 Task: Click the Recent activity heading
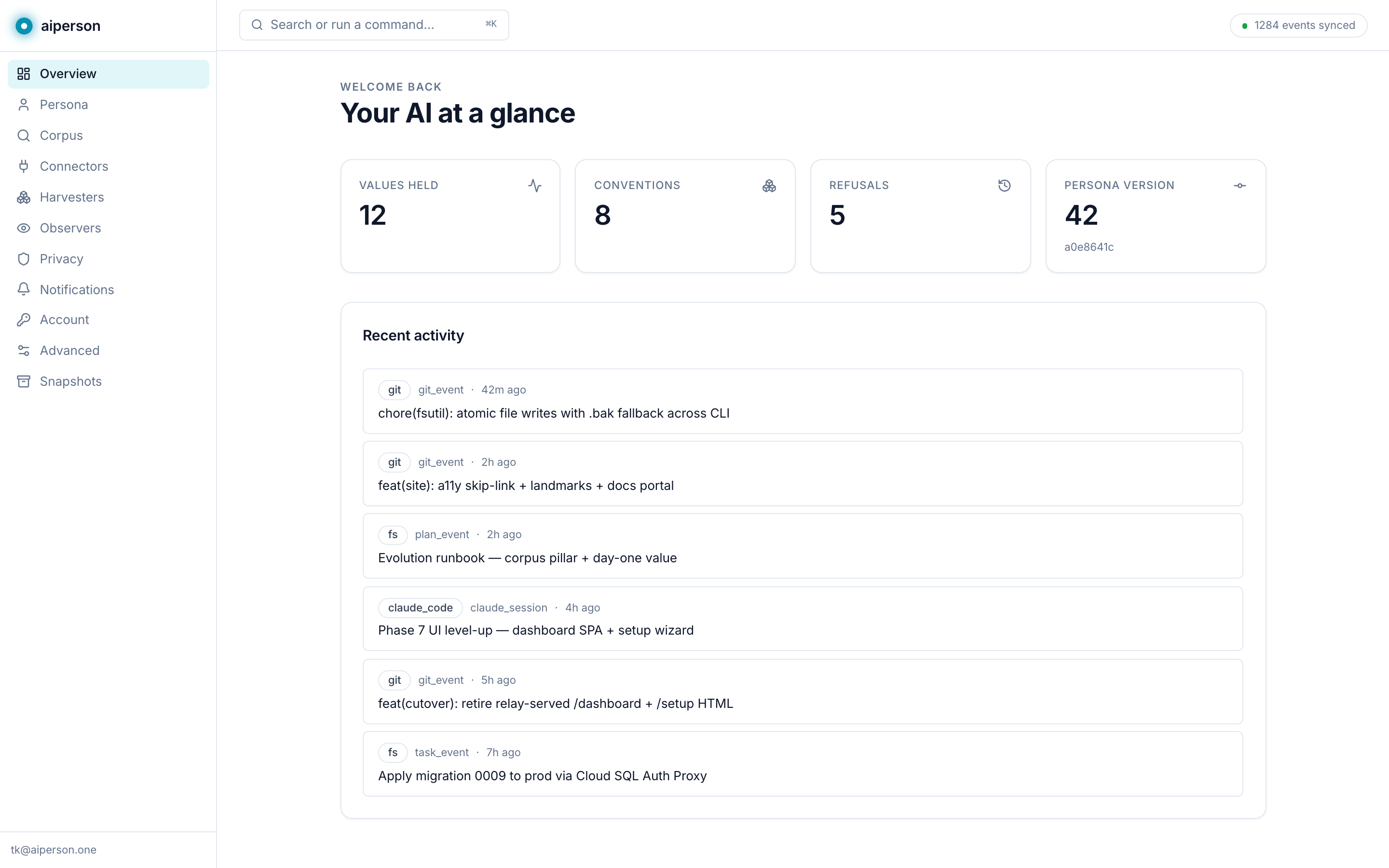point(413,335)
